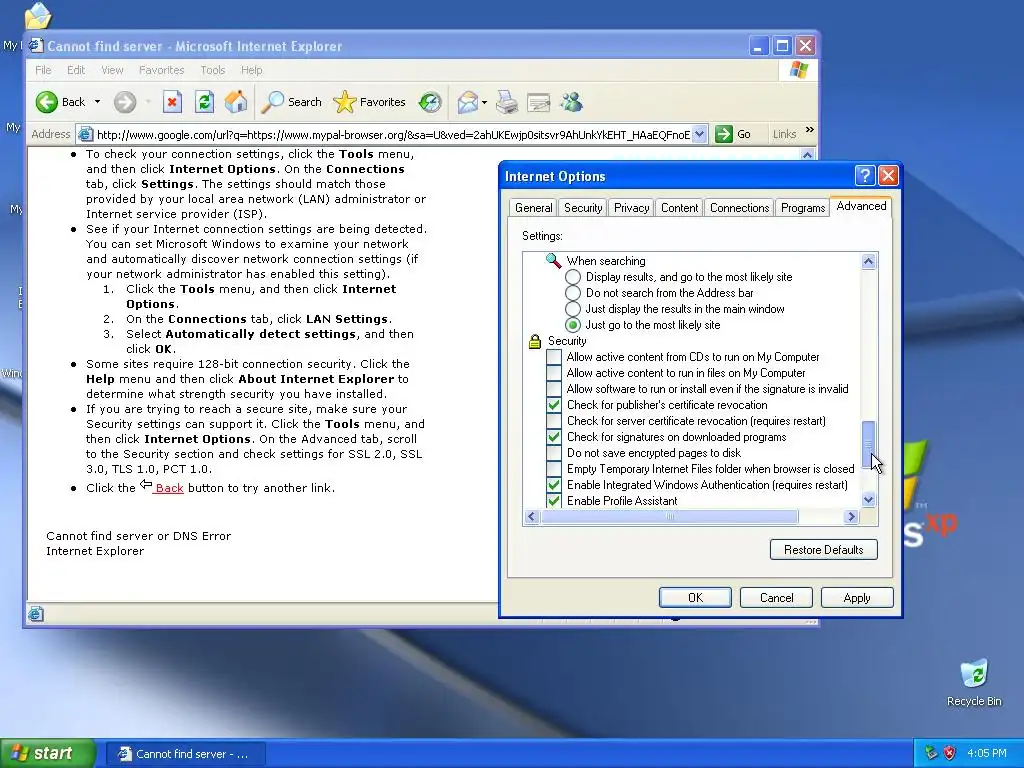Screen dimensions: 1024x768
Task: Open the History icon in toolbar
Action: [430, 102]
